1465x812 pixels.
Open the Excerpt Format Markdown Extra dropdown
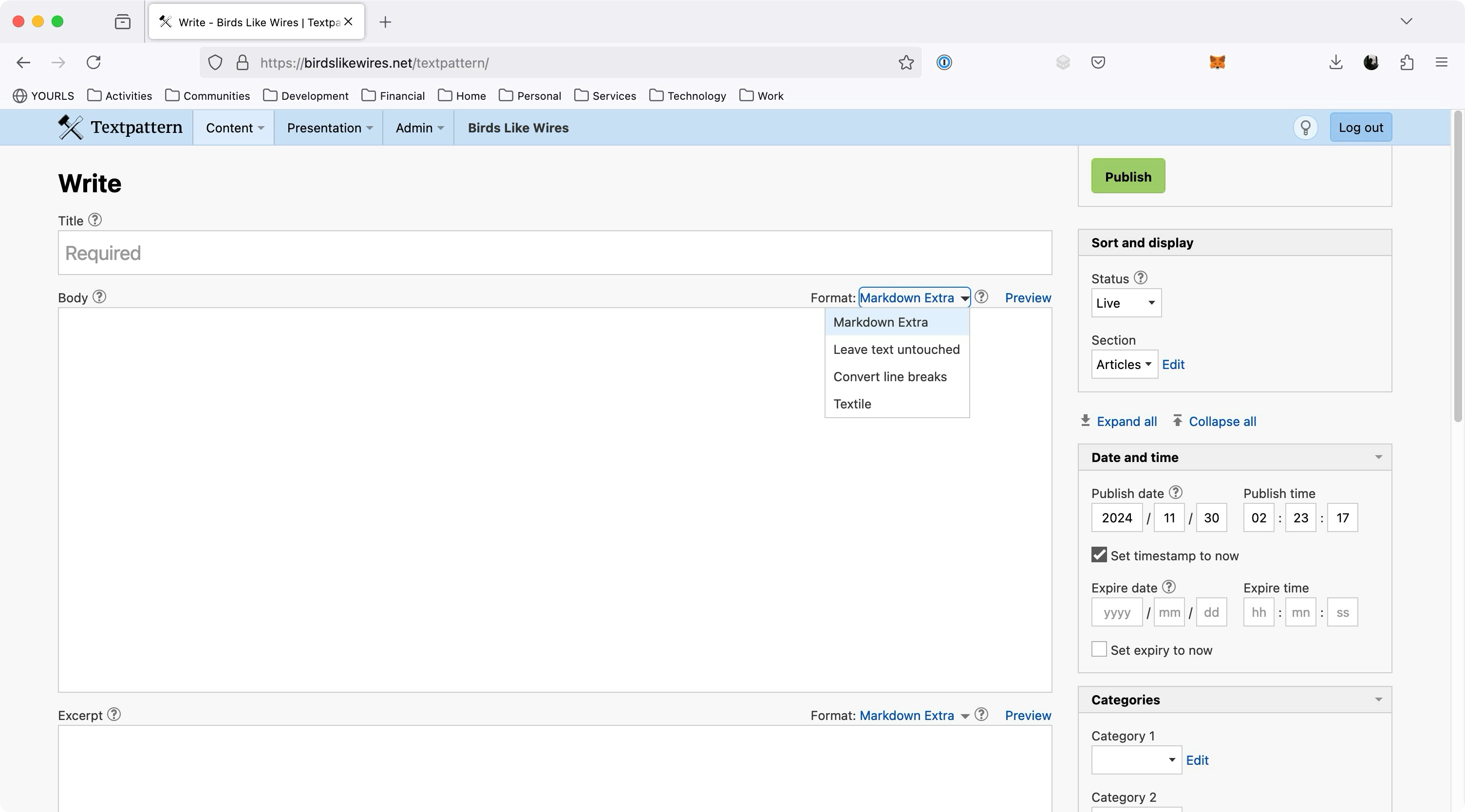[x=914, y=715]
